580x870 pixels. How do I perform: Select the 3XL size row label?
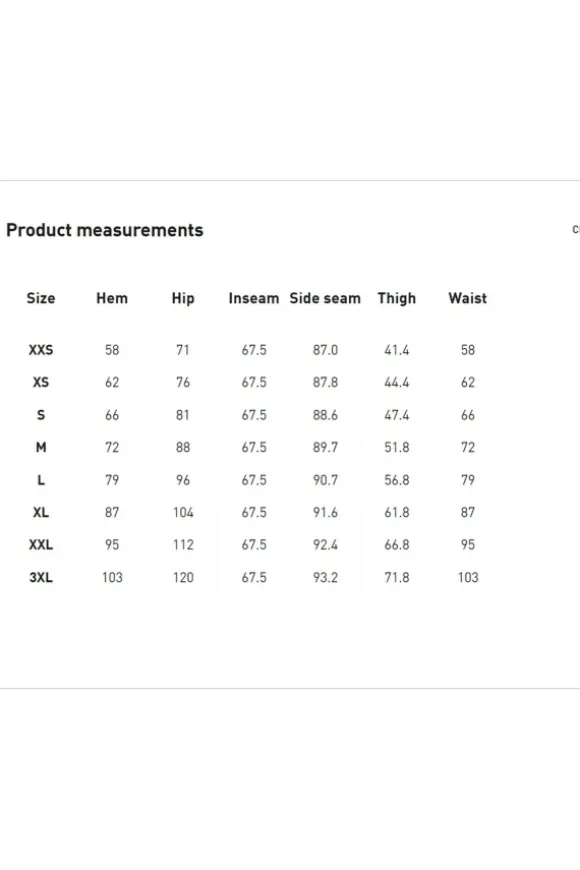41,578
